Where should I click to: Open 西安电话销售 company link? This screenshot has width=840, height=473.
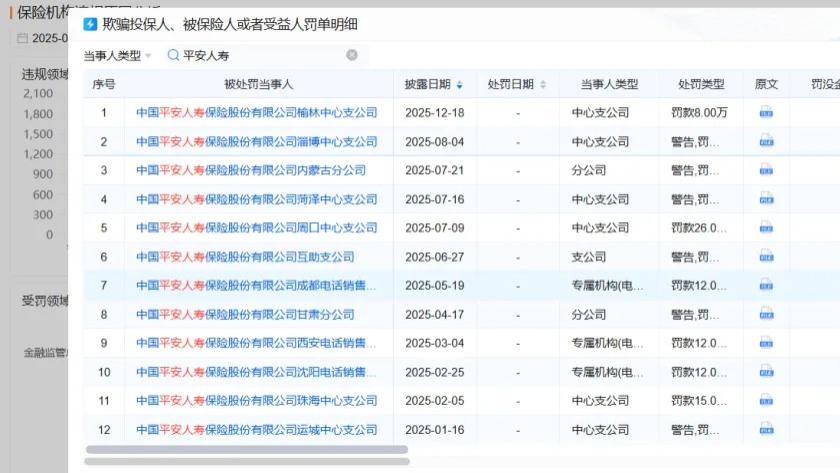pos(256,343)
